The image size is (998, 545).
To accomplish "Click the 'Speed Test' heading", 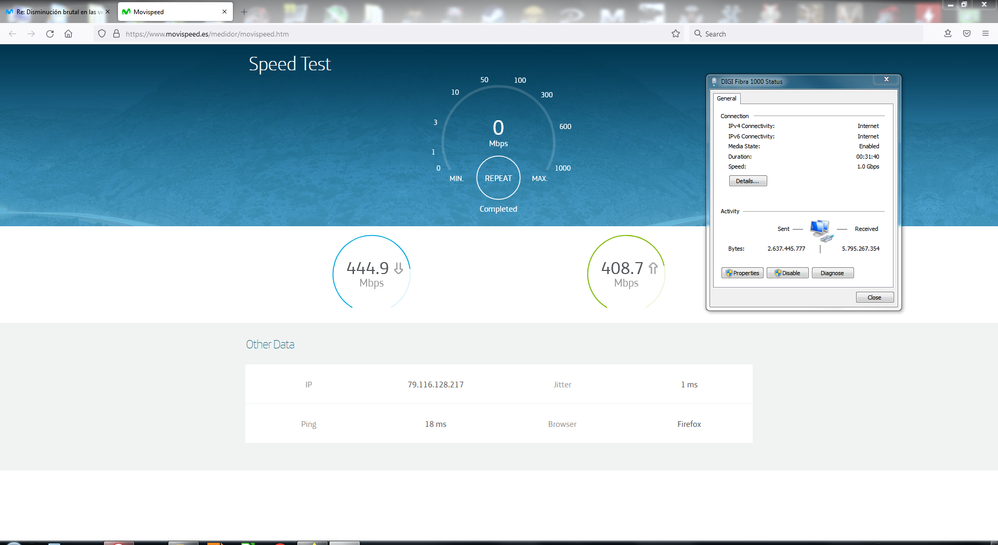I will pos(290,64).
